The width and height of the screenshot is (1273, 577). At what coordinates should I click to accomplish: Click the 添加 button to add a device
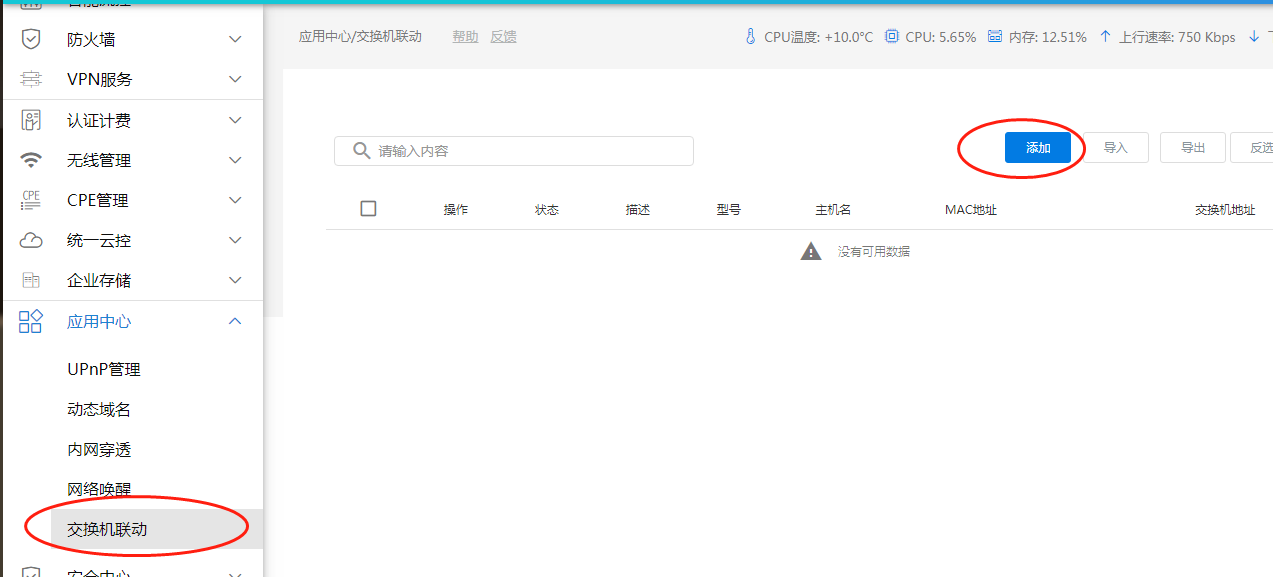(1037, 146)
